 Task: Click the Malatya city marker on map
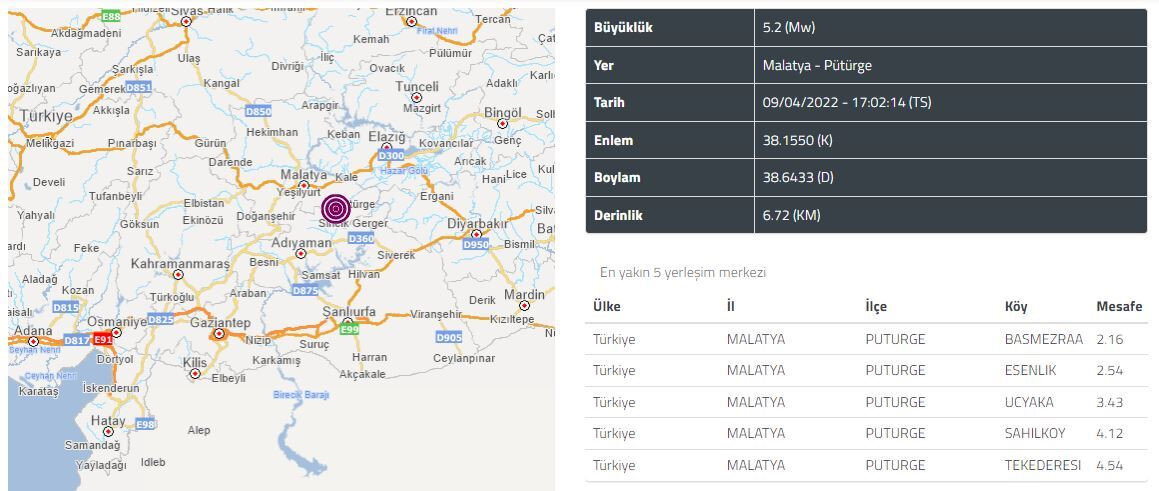tap(304, 185)
